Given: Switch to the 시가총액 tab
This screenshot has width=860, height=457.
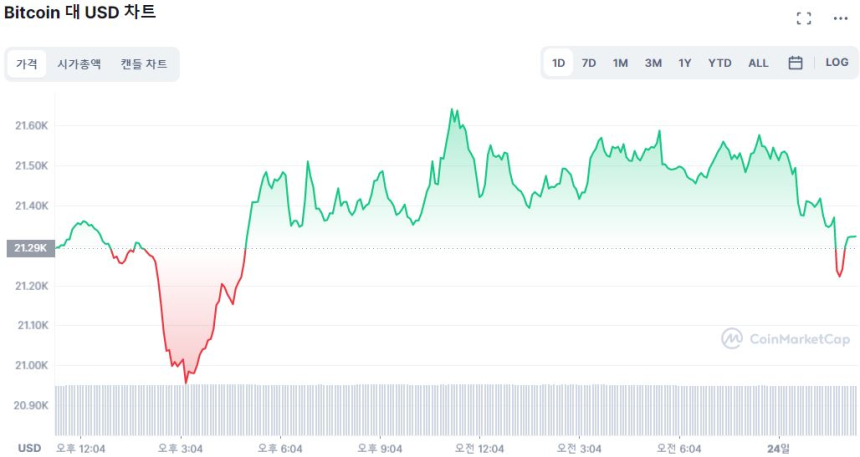Looking at the screenshot, I should [x=79, y=64].
